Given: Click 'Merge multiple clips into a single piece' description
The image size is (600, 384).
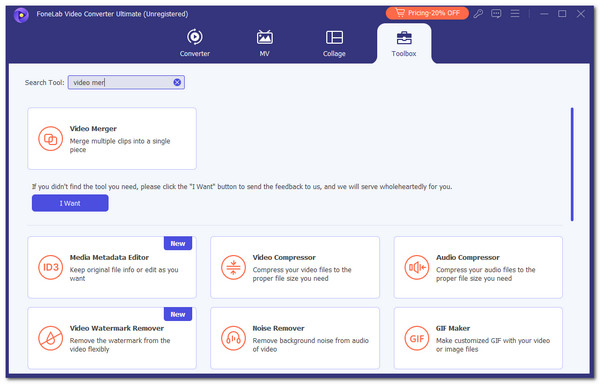Looking at the screenshot, I should [x=120, y=145].
